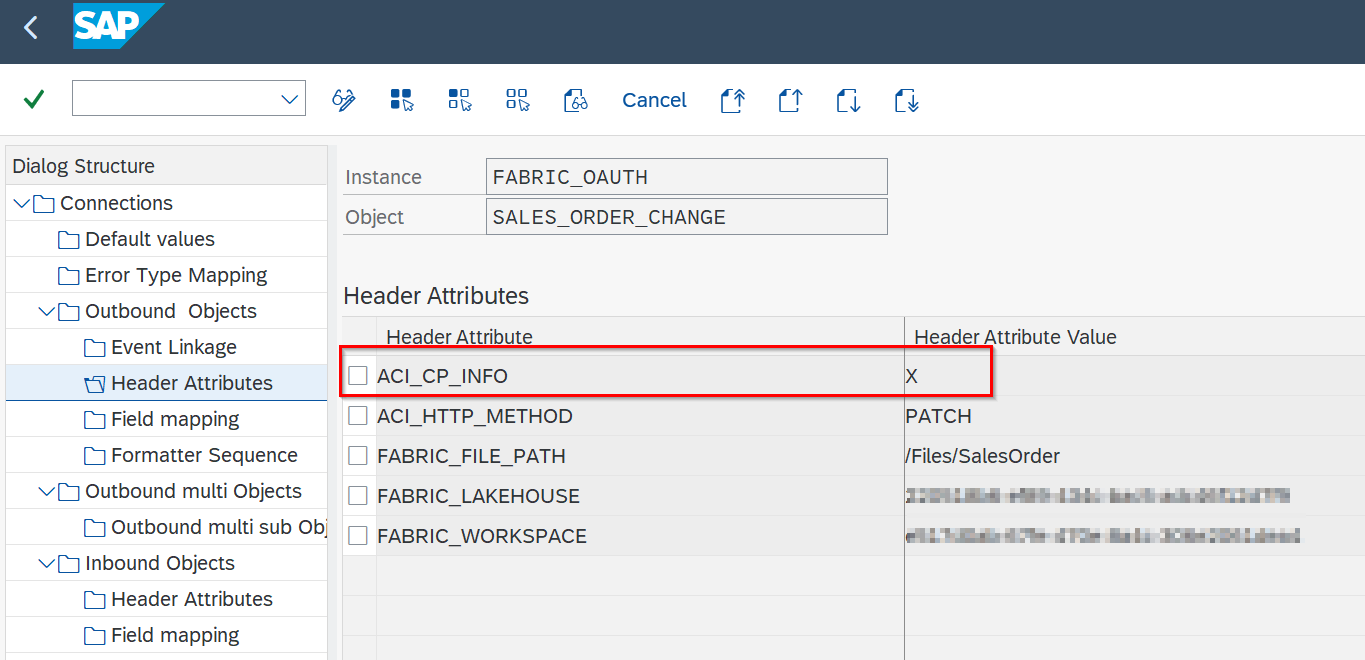
Task: Click the Header Attribute Value column header
Action: (1134, 337)
